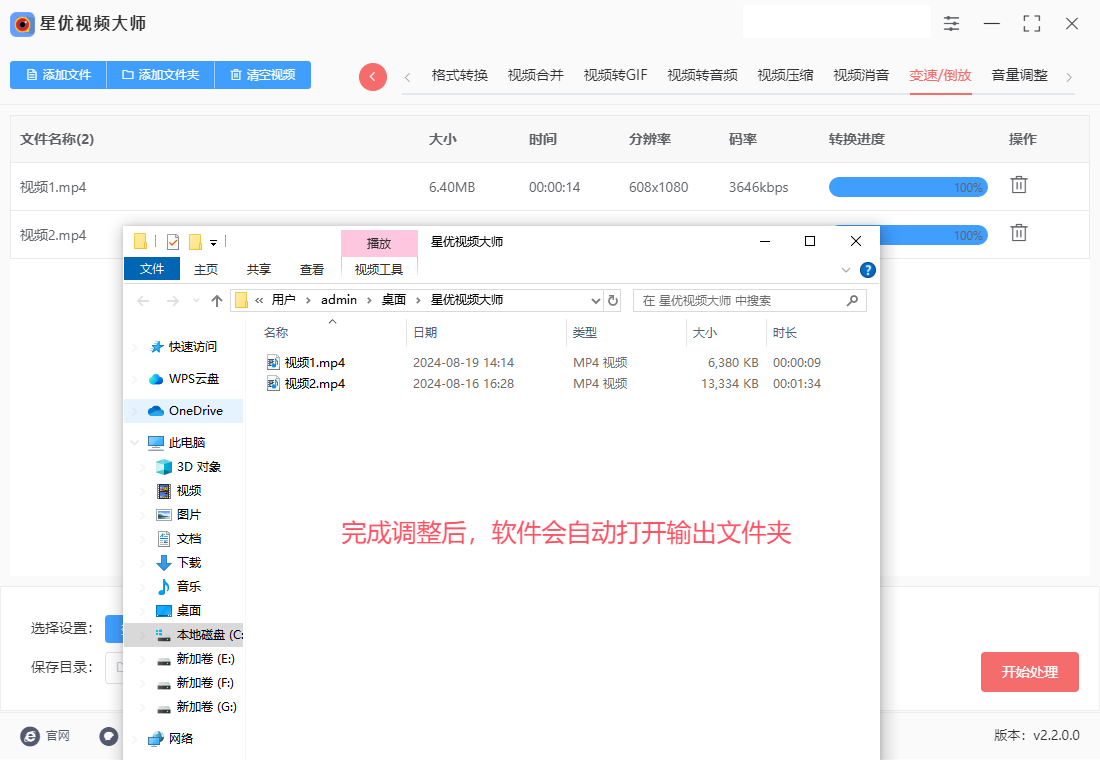This screenshot has height=760, width=1100.
Task: Expand the 文档 tree node arrow
Action: [142, 539]
